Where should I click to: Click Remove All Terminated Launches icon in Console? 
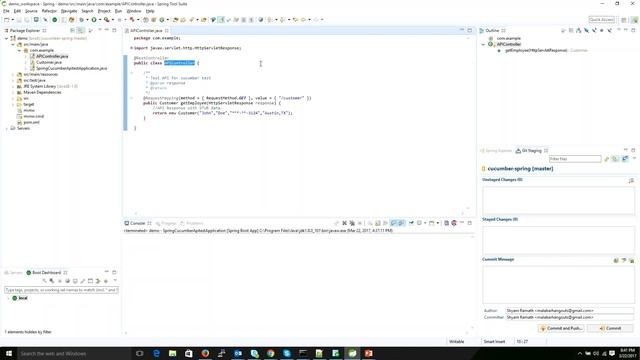coord(352,223)
